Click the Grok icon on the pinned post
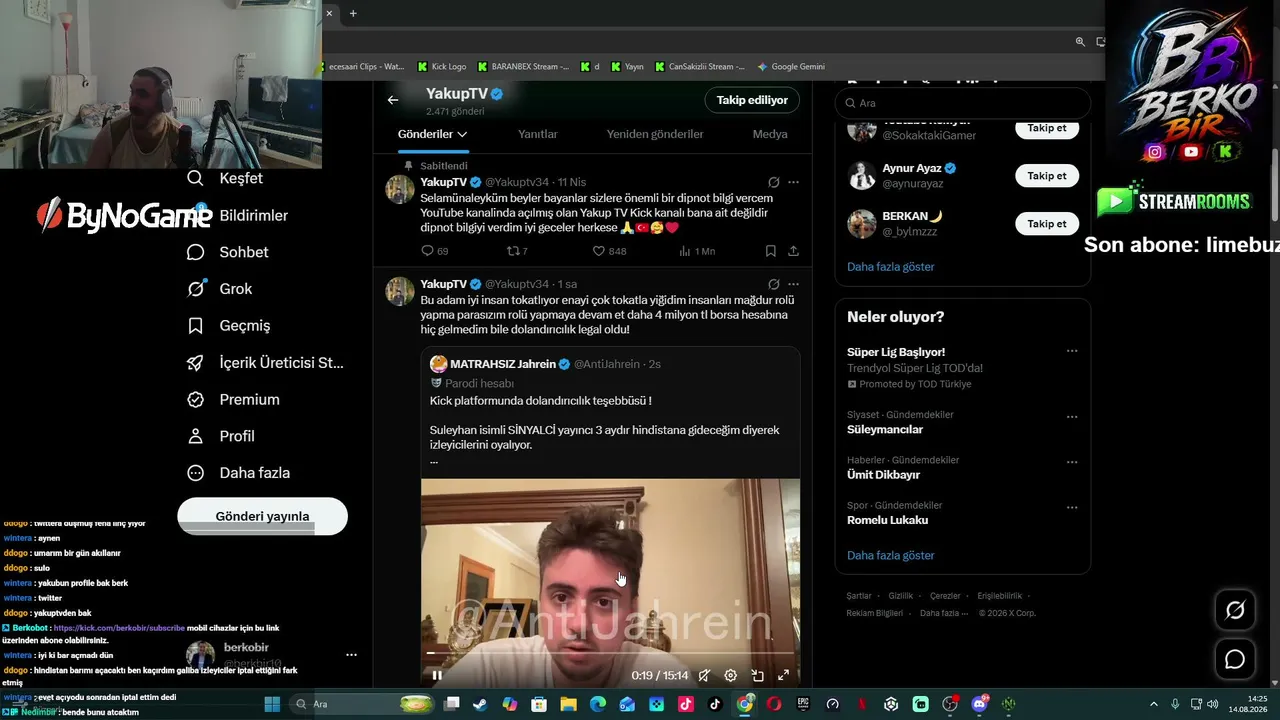The width and height of the screenshot is (1280, 720). click(x=773, y=182)
